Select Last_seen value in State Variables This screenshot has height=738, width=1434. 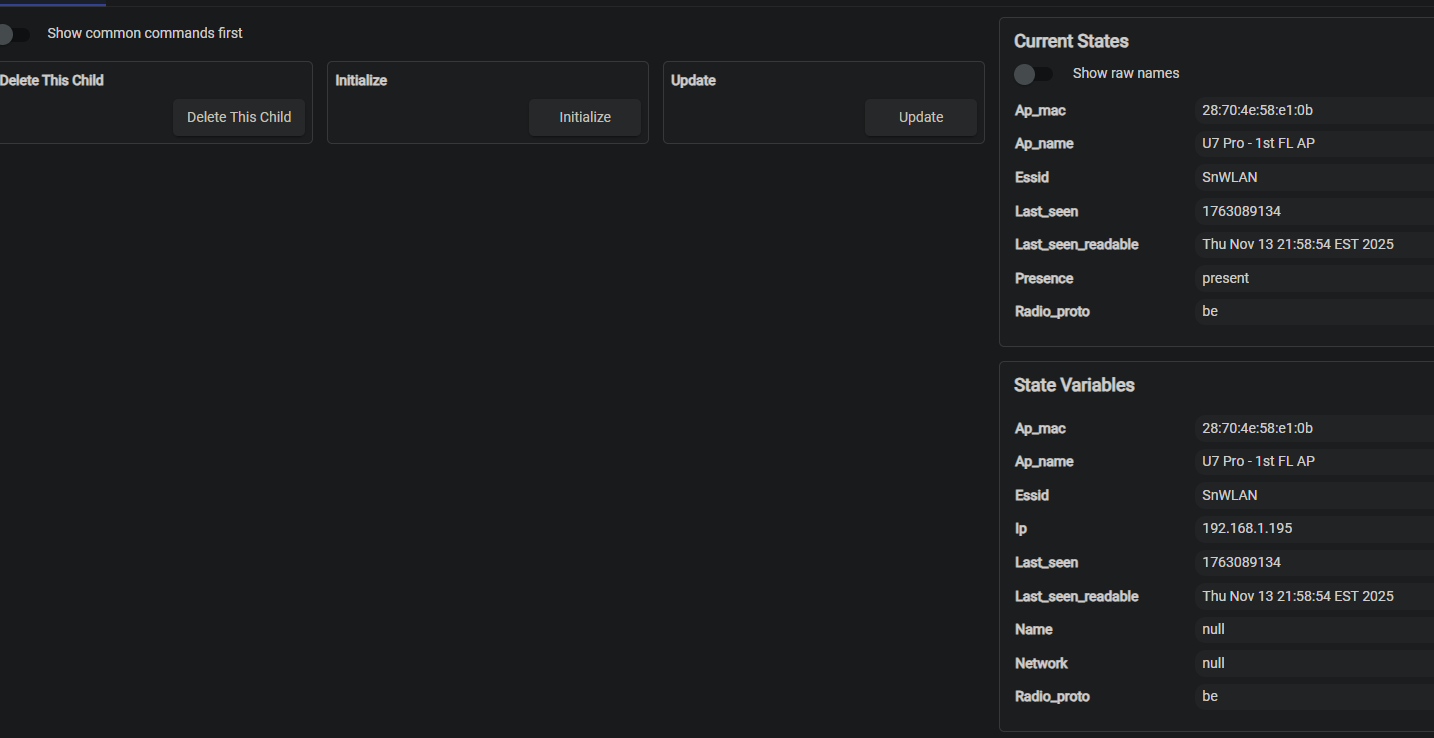point(1241,562)
